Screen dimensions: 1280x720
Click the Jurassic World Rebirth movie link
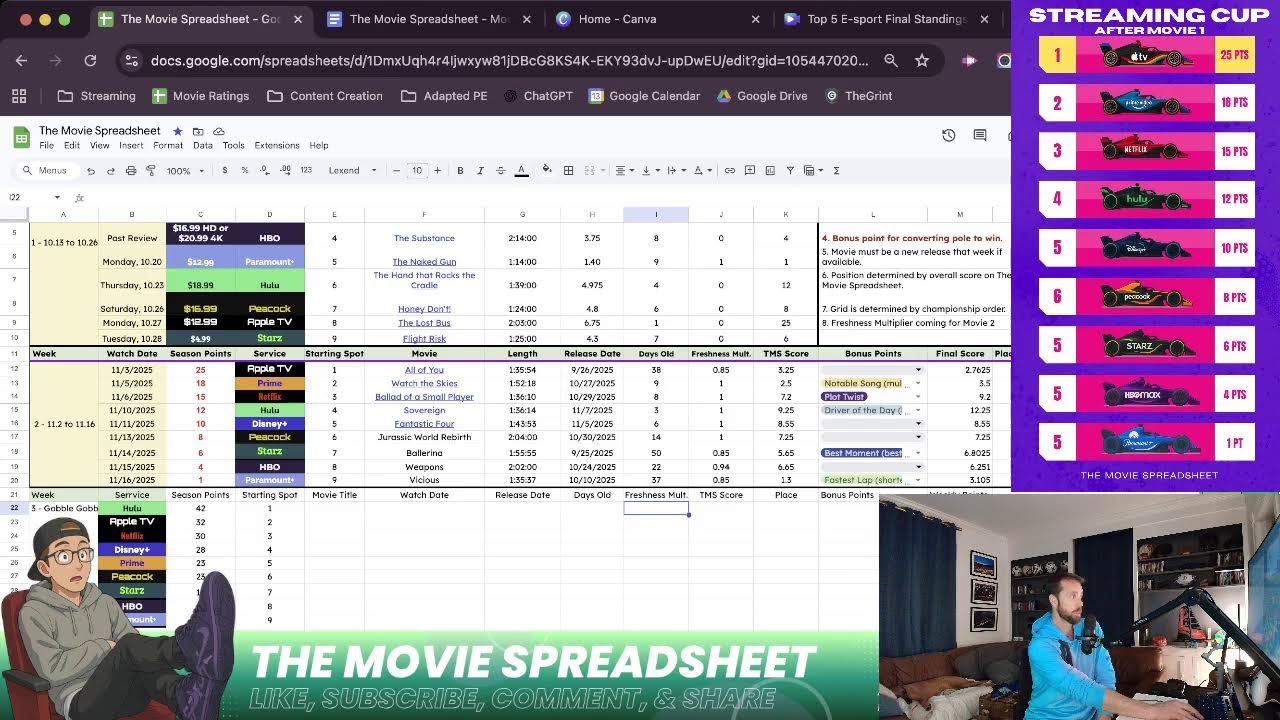coord(424,438)
